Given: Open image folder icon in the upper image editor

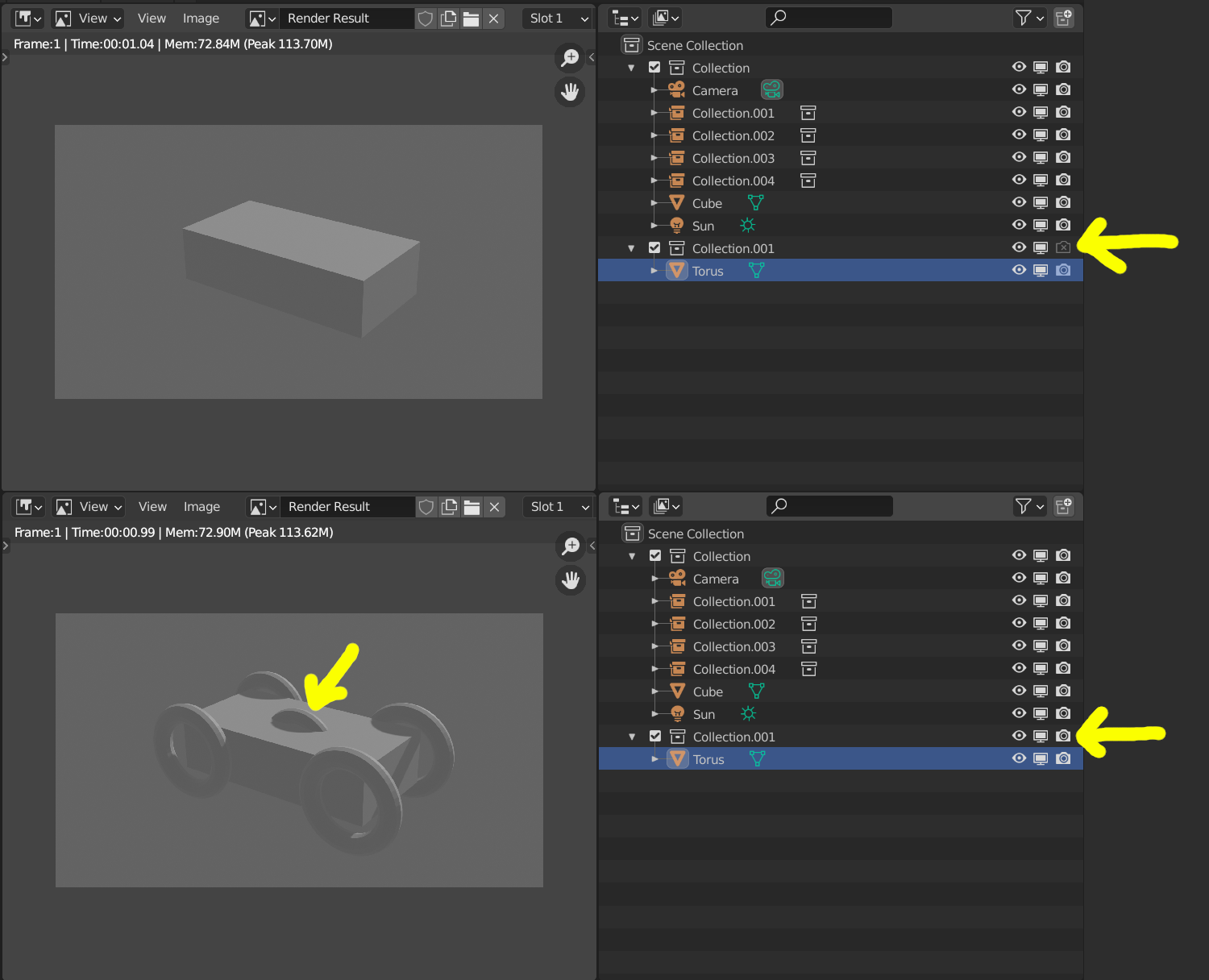Looking at the screenshot, I should tap(471, 19).
